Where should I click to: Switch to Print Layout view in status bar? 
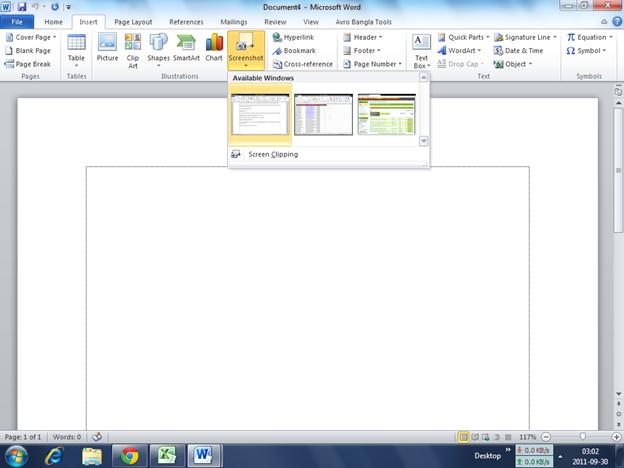(x=464, y=437)
